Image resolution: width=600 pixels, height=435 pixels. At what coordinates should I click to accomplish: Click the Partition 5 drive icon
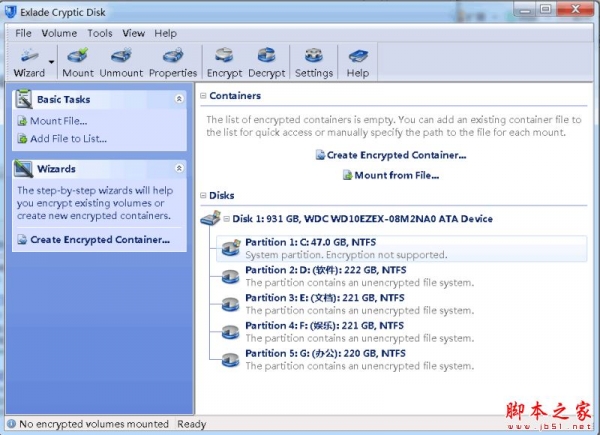[x=230, y=360]
